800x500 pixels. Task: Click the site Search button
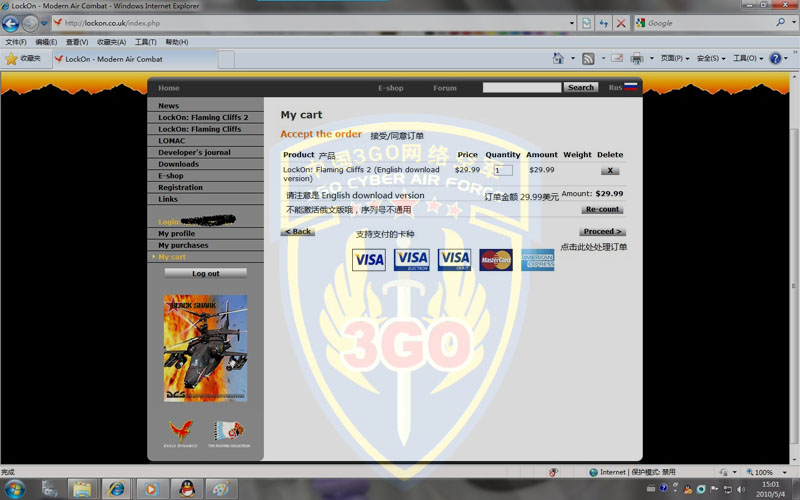click(x=581, y=87)
